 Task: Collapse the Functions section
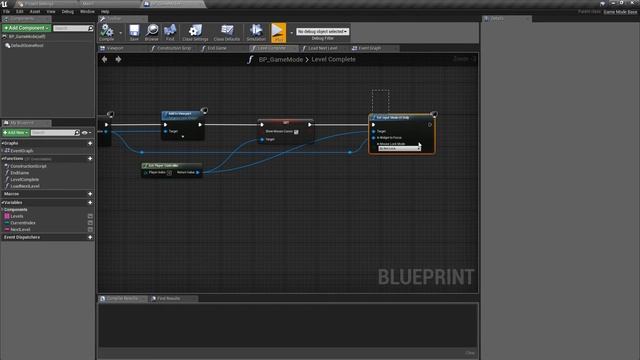[2, 158]
